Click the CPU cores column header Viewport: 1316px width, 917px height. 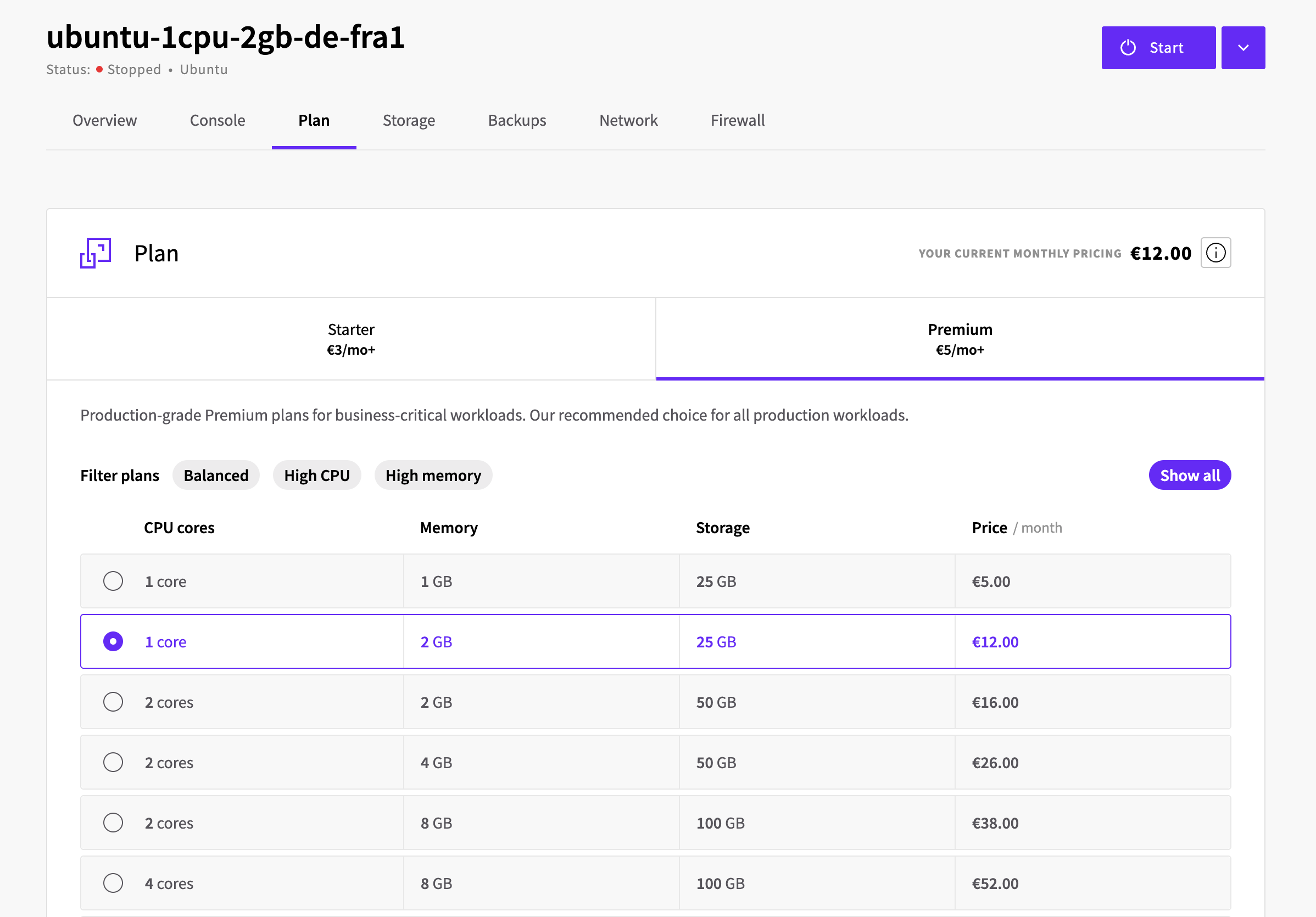pos(179,528)
